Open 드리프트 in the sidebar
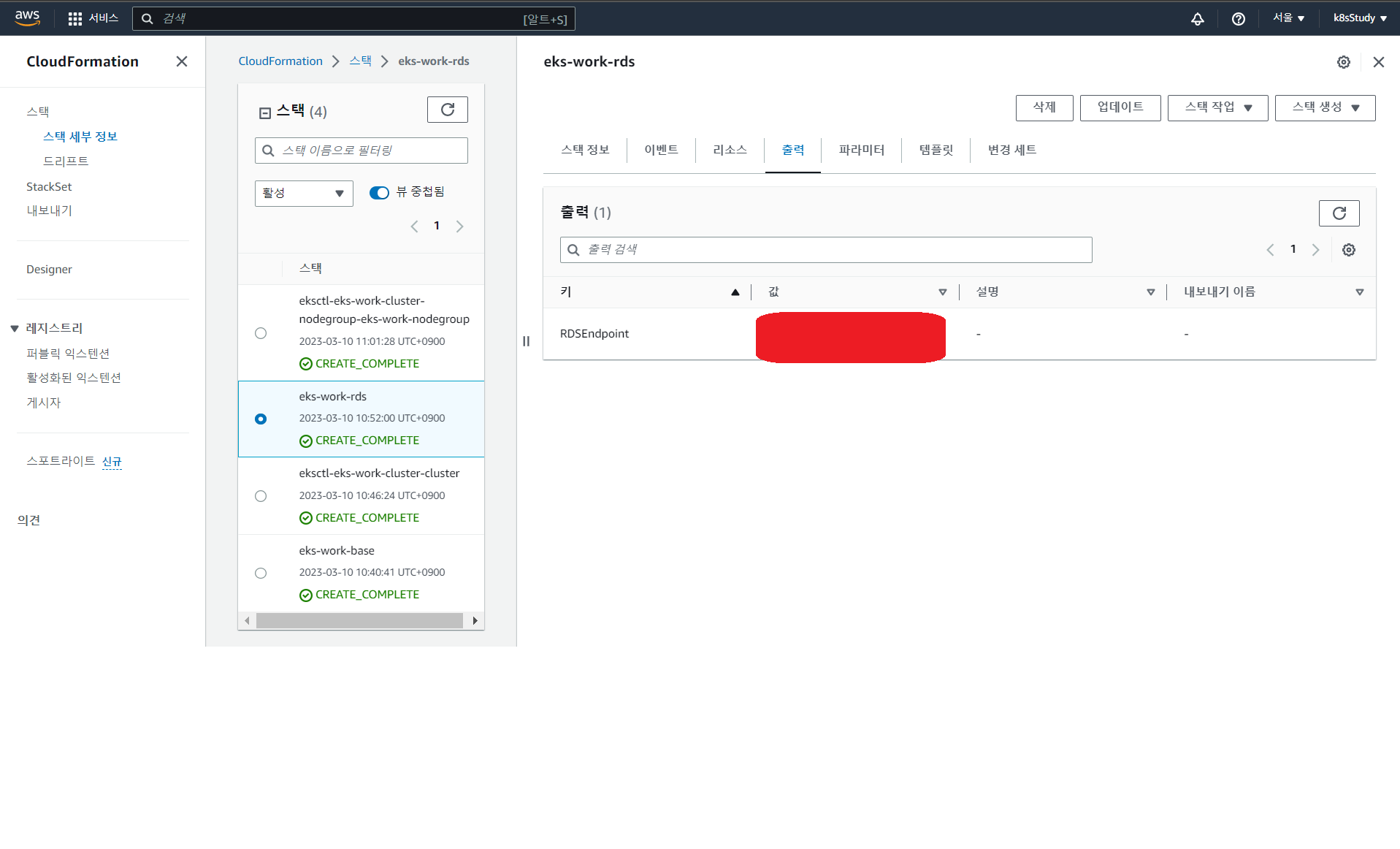 coord(66,161)
